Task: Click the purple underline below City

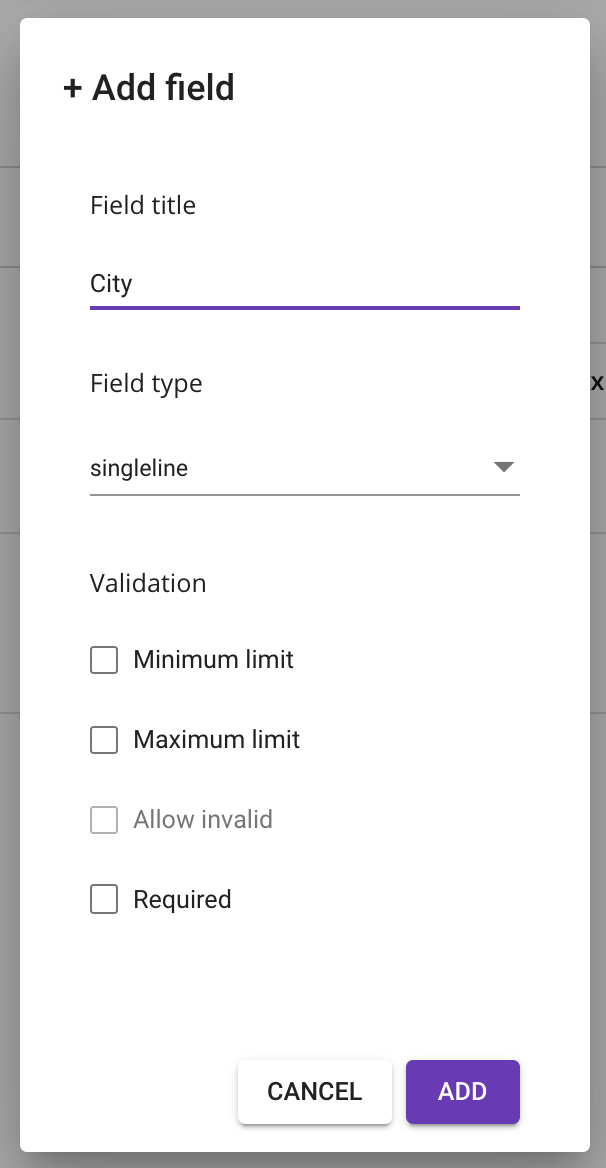Action: [x=304, y=308]
